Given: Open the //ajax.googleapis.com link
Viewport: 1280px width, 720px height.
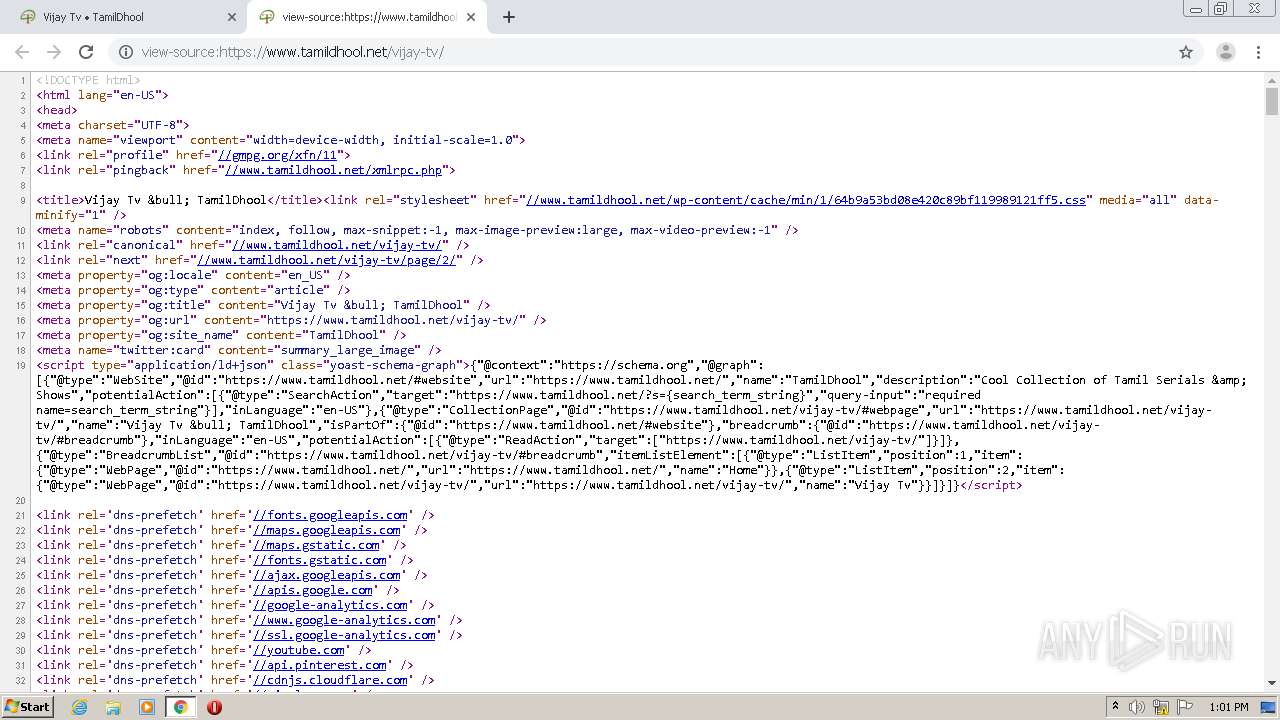Looking at the screenshot, I should coord(326,575).
